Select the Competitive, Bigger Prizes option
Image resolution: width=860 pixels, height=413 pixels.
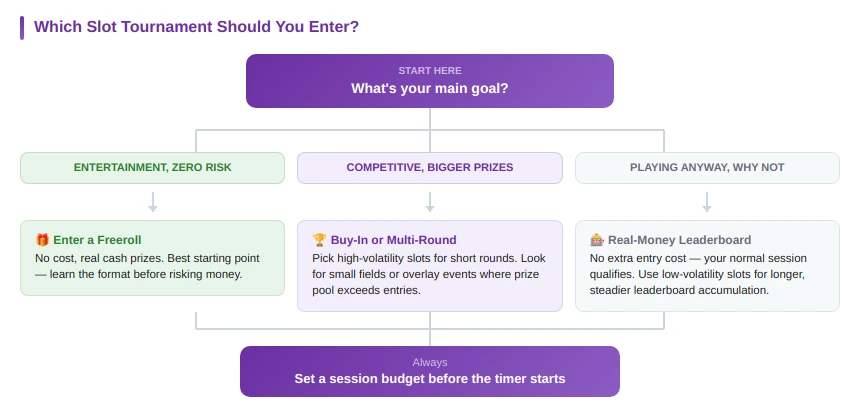(x=430, y=168)
